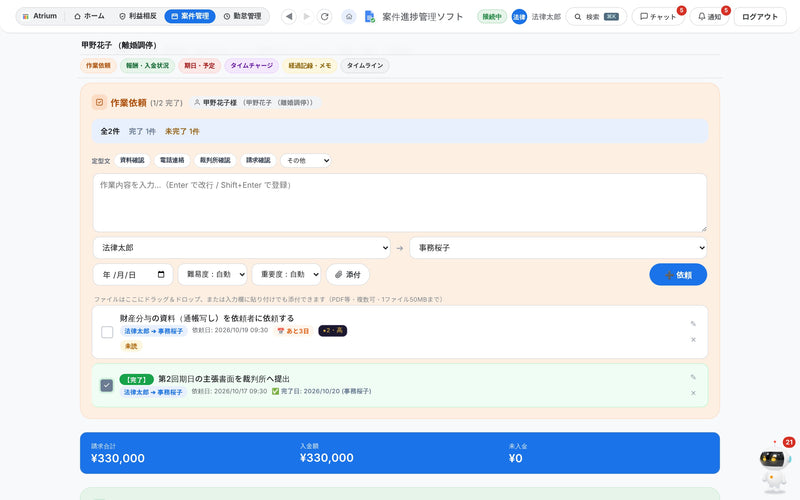This screenshot has width=800, height=500.
Task: Insert the 裁判所確認 template phrase
Action: 215,160
